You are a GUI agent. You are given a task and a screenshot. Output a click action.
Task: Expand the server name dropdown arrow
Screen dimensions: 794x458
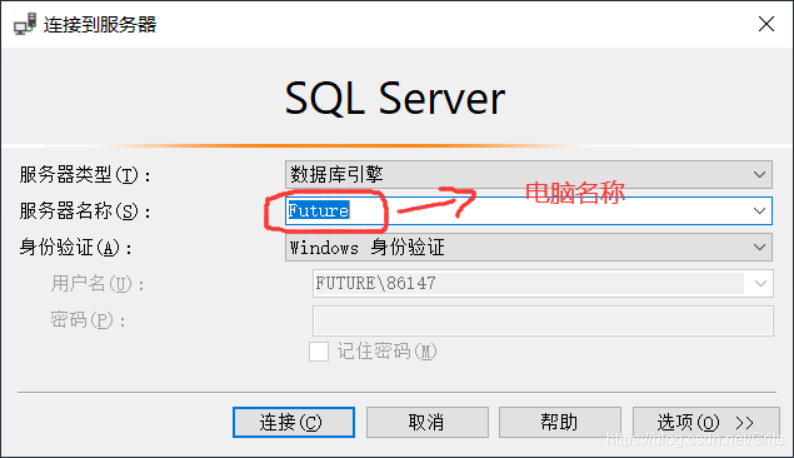point(759,211)
